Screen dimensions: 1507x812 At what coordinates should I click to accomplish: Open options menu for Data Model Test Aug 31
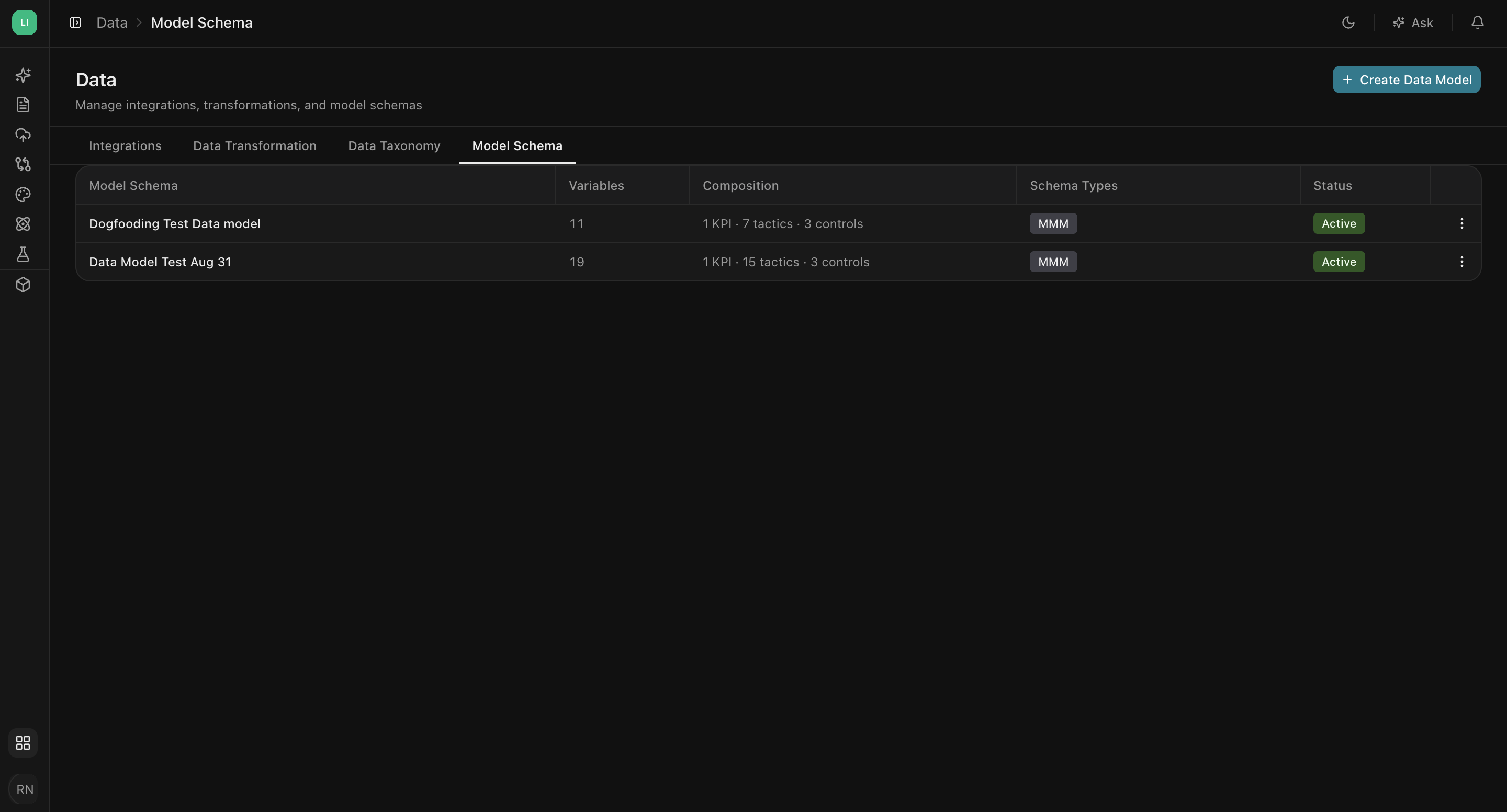1461,262
